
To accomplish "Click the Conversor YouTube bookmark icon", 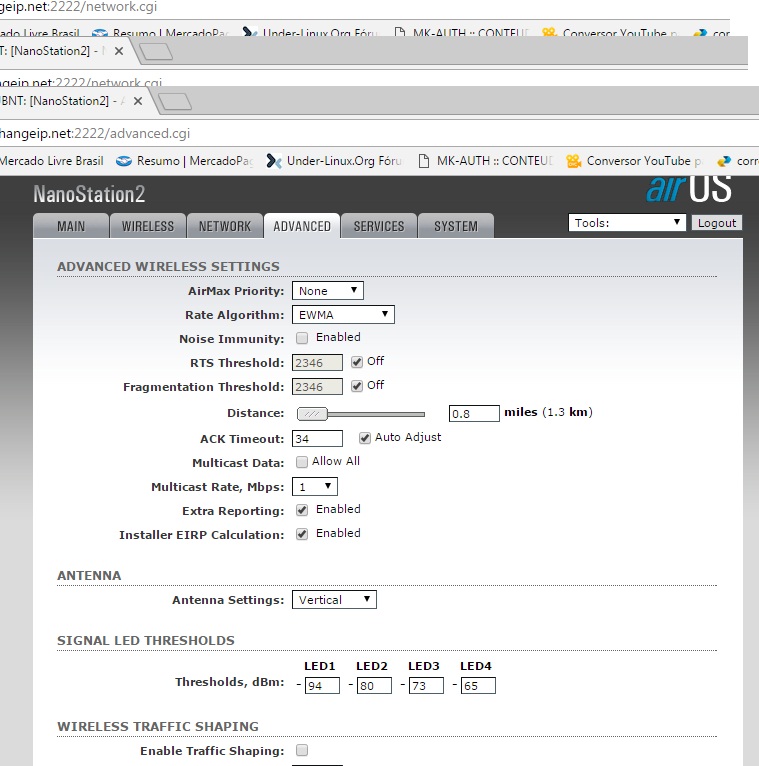I will pyautogui.click(x=573, y=161).
